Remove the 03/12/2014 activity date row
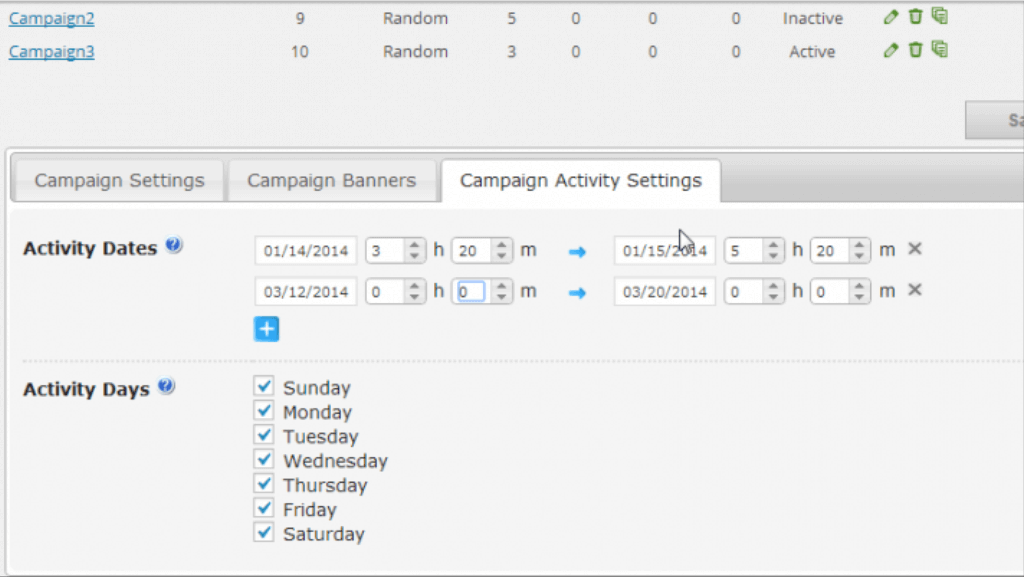 pos(914,290)
